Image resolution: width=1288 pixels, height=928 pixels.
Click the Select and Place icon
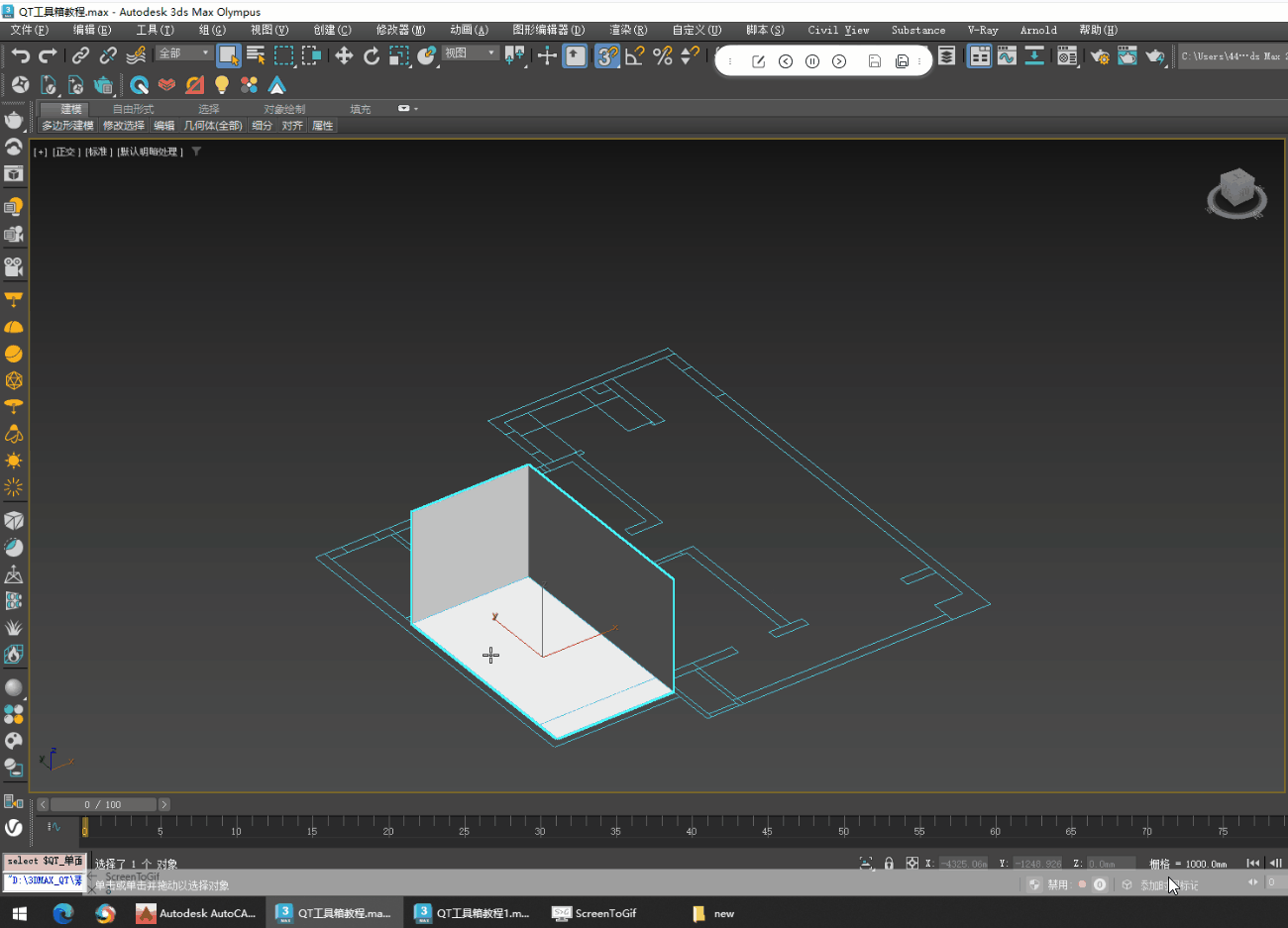pos(427,56)
